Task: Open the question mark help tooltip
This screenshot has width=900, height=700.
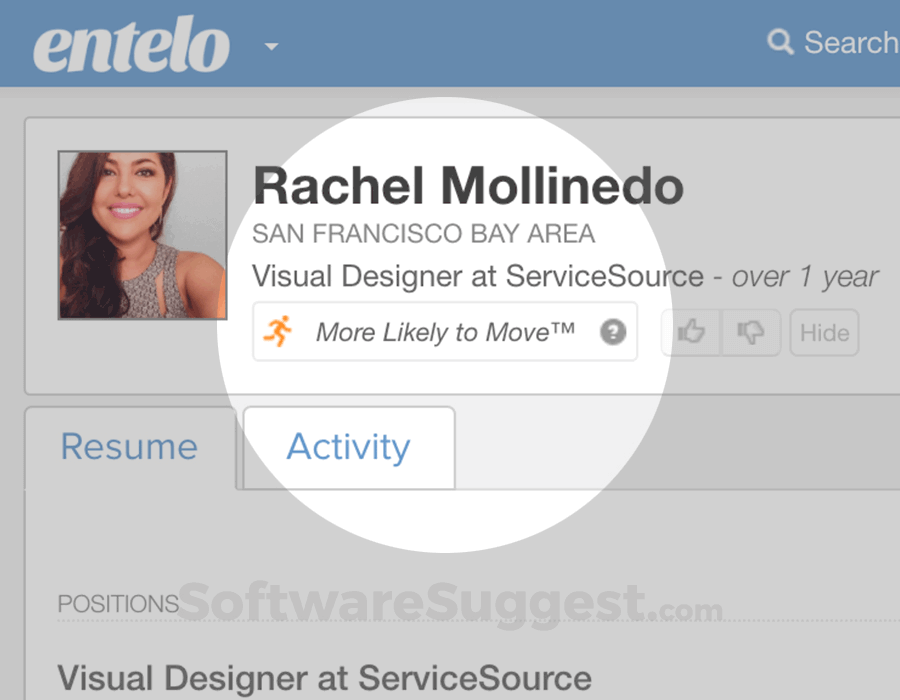Action: point(613,332)
